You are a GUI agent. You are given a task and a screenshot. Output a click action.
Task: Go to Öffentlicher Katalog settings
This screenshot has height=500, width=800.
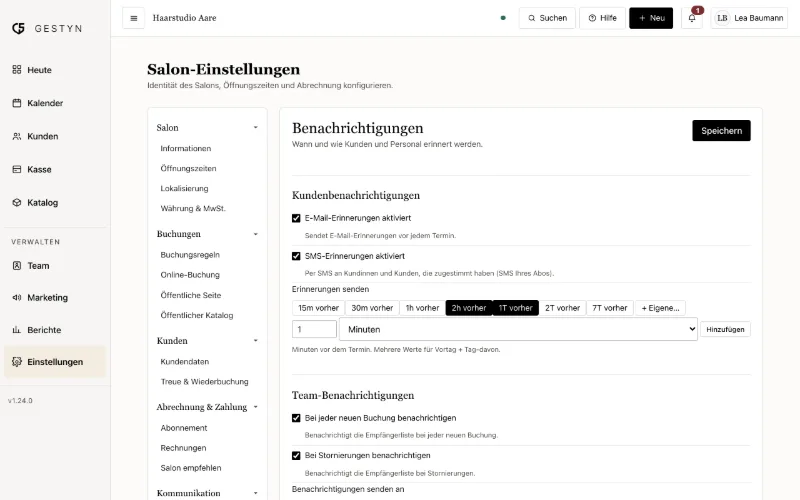click(x=196, y=315)
